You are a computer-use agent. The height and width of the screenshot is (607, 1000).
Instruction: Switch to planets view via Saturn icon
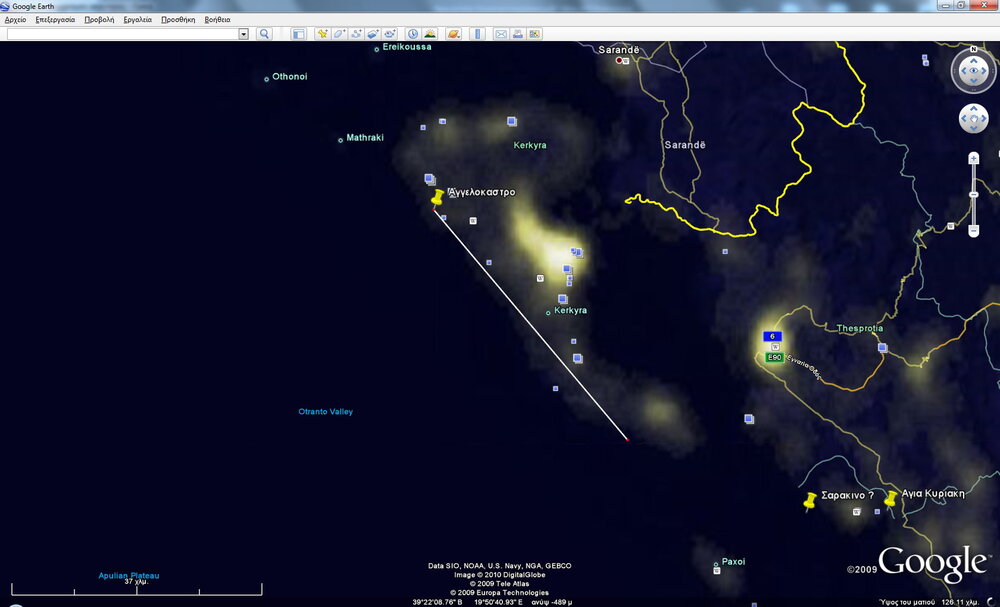point(453,34)
